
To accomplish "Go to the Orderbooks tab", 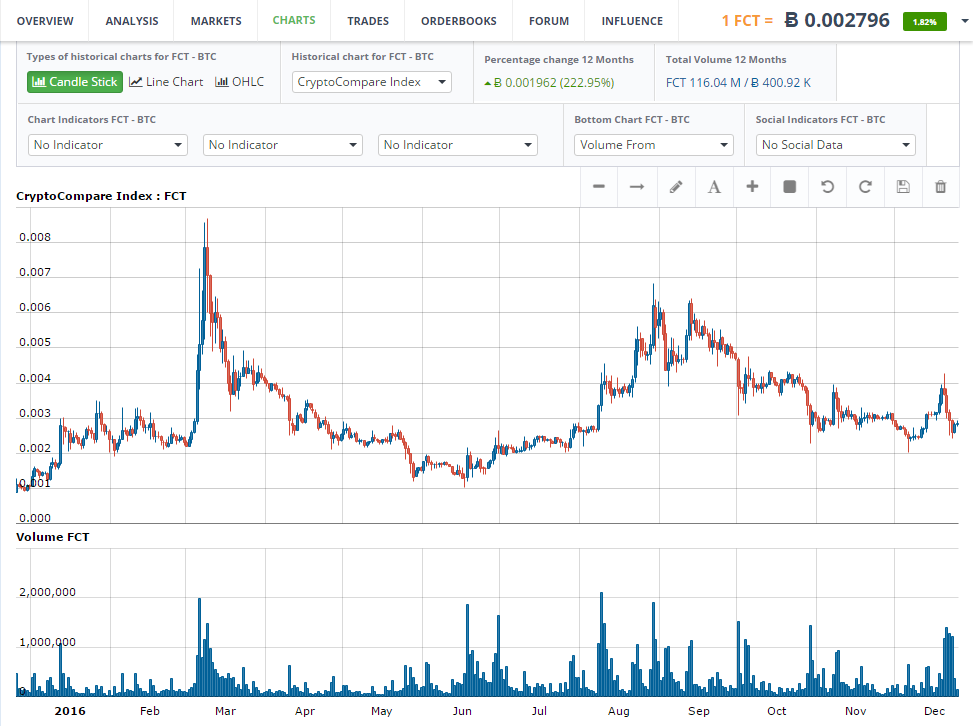I will click(458, 20).
